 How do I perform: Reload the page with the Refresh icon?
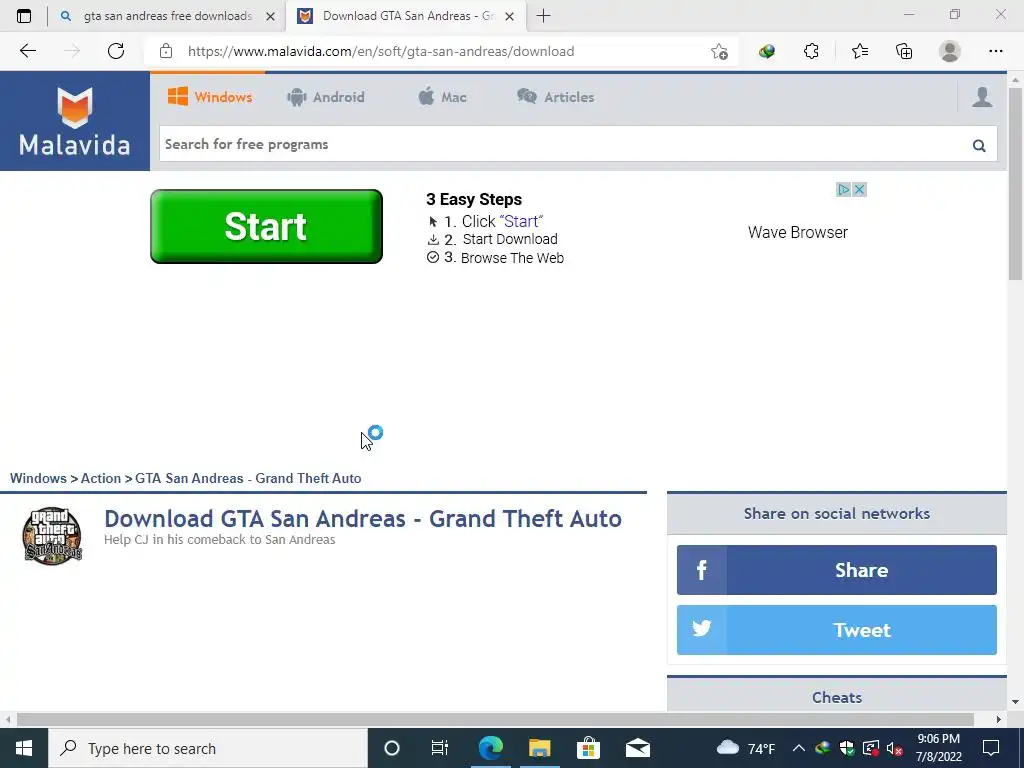[x=116, y=51]
